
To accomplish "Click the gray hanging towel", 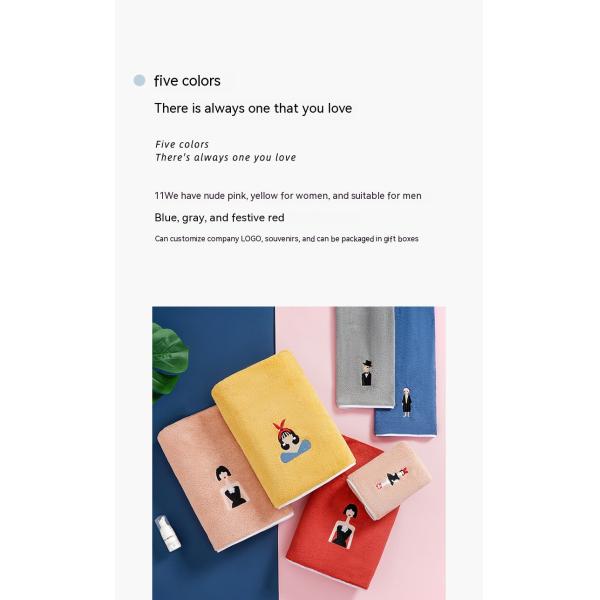I will pos(365,357).
